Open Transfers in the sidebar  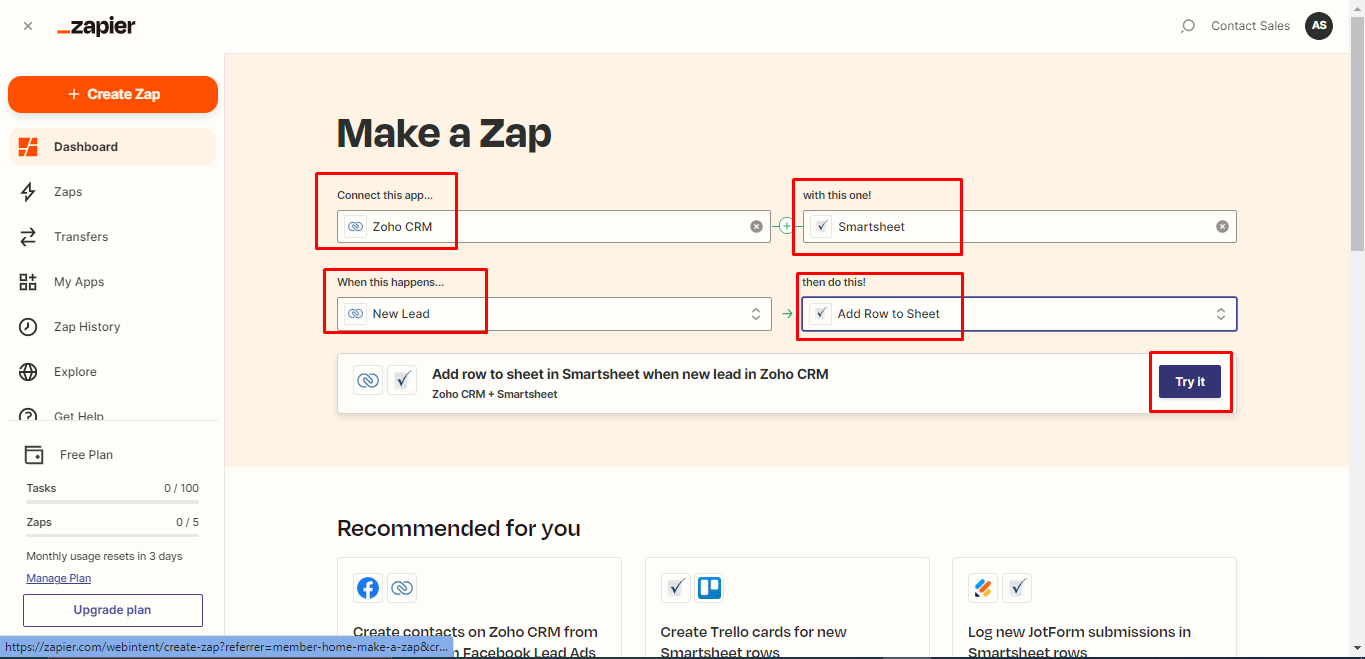pyautogui.click(x=112, y=237)
